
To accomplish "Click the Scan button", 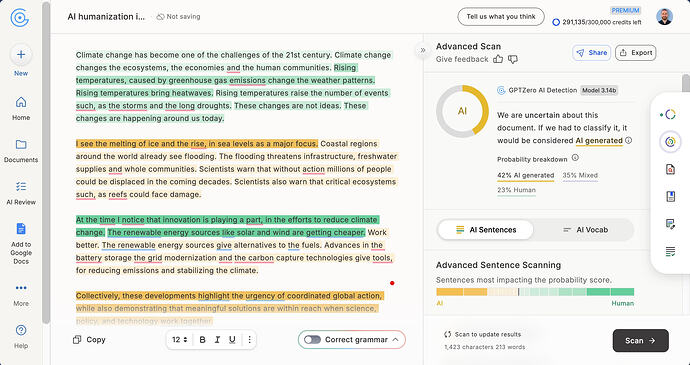I will [640, 340].
